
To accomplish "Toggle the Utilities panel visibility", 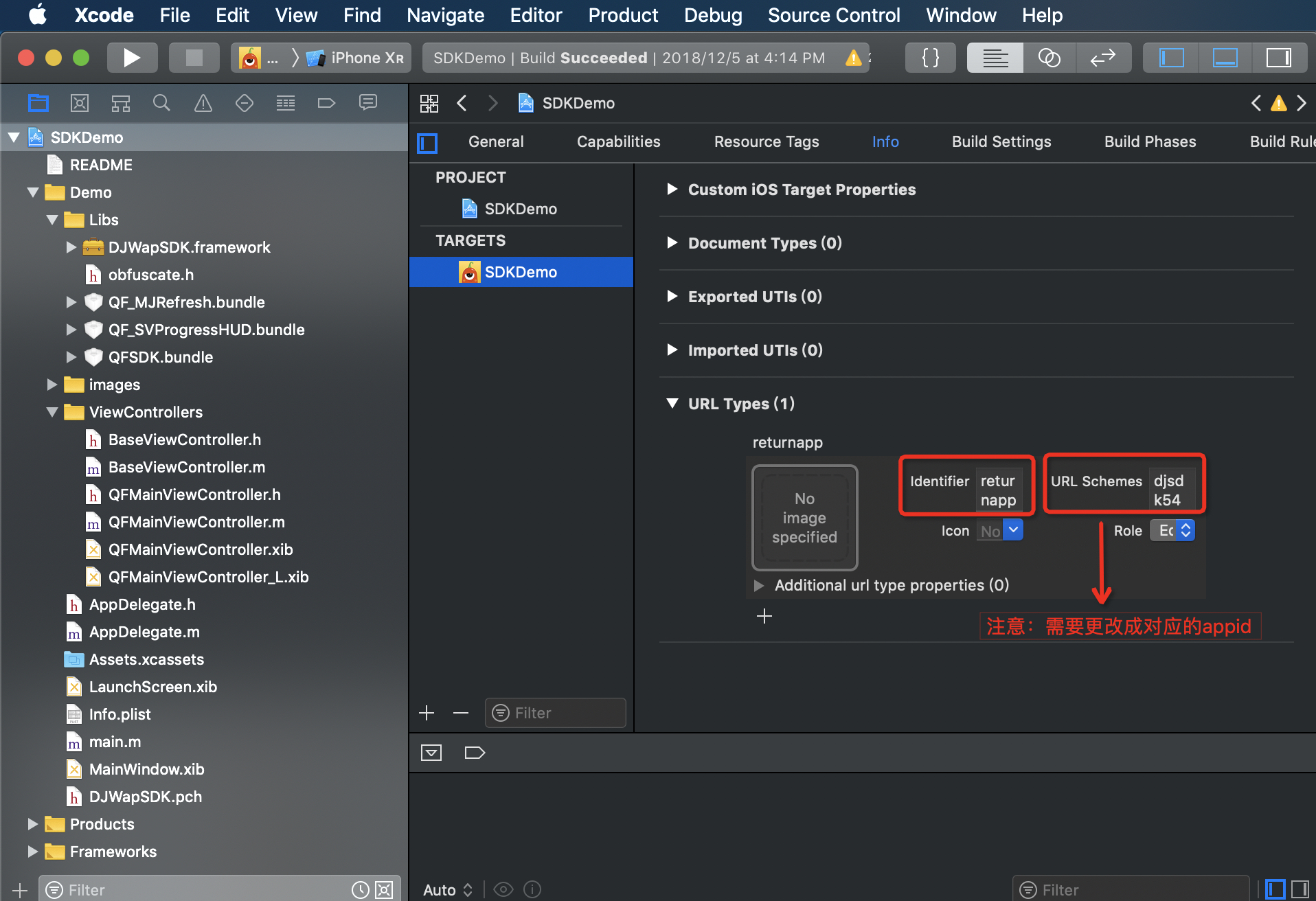I will pyautogui.click(x=1278, y=58).
